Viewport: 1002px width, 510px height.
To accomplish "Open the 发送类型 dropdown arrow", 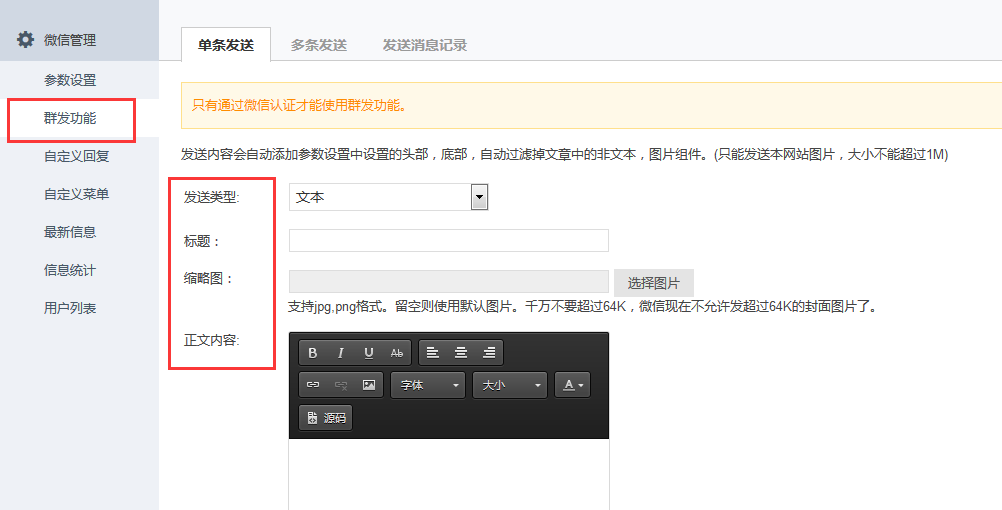I will pos(479,197).
